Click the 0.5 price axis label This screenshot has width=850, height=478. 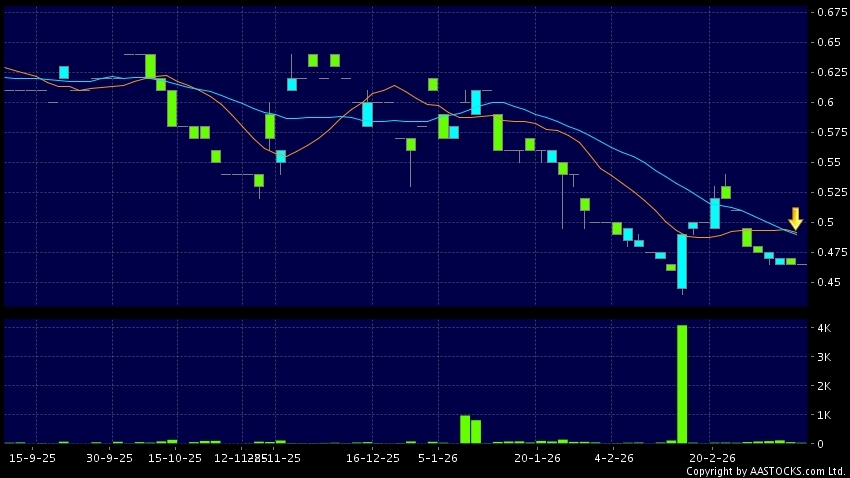click(x=825, y=222)
